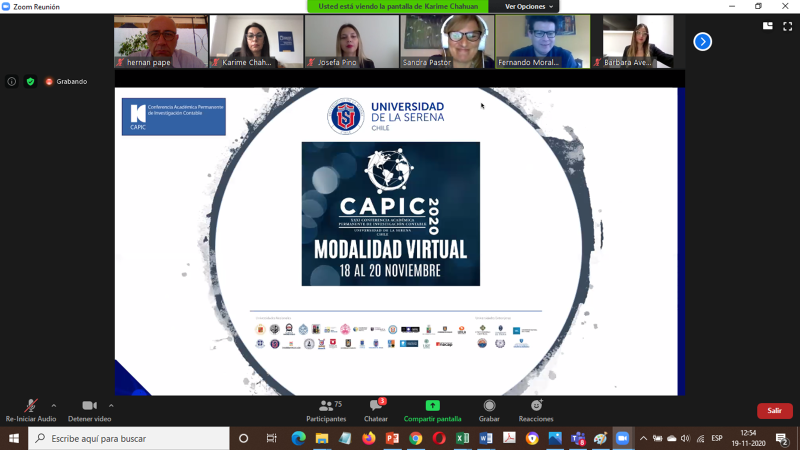Open audio options arrow next to microphone
Image resolution: width=800 pixels, height=450 pixels.
pos(54,406)
